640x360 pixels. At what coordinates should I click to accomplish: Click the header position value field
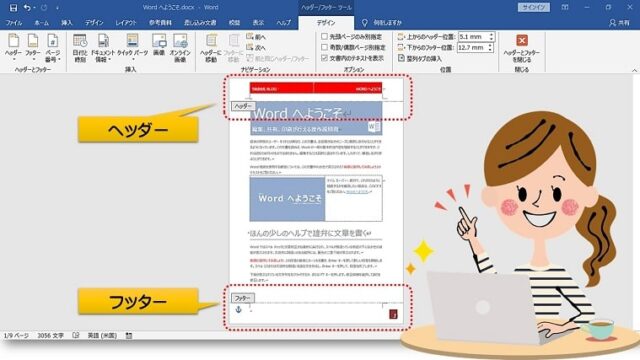pos(473,37)
